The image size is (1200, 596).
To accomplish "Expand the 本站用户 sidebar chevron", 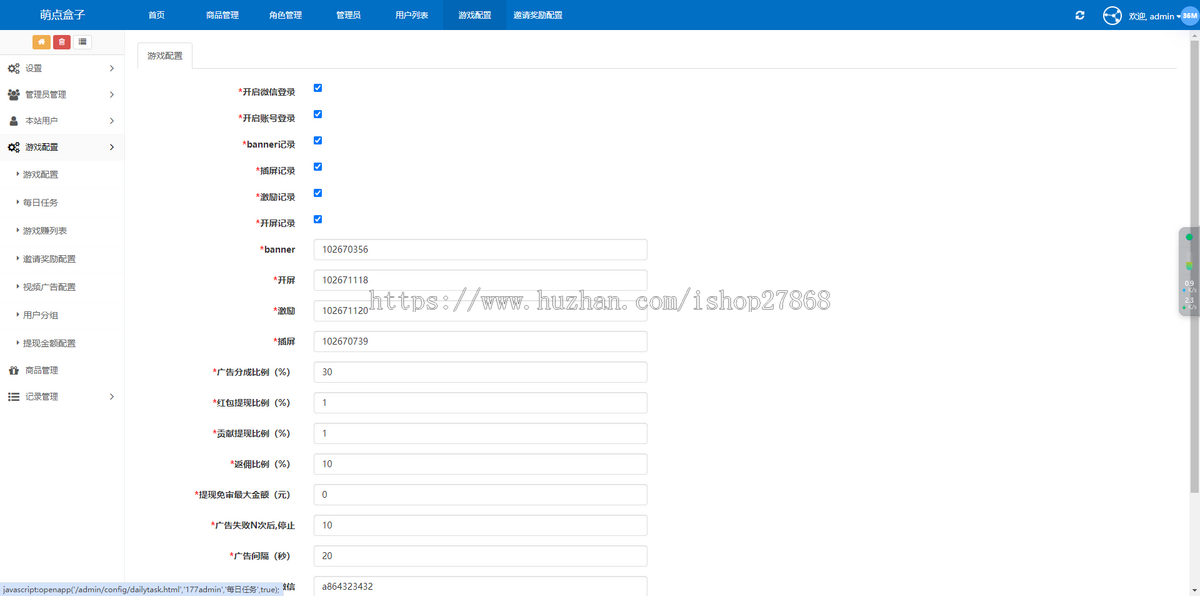I will (111, 121).
